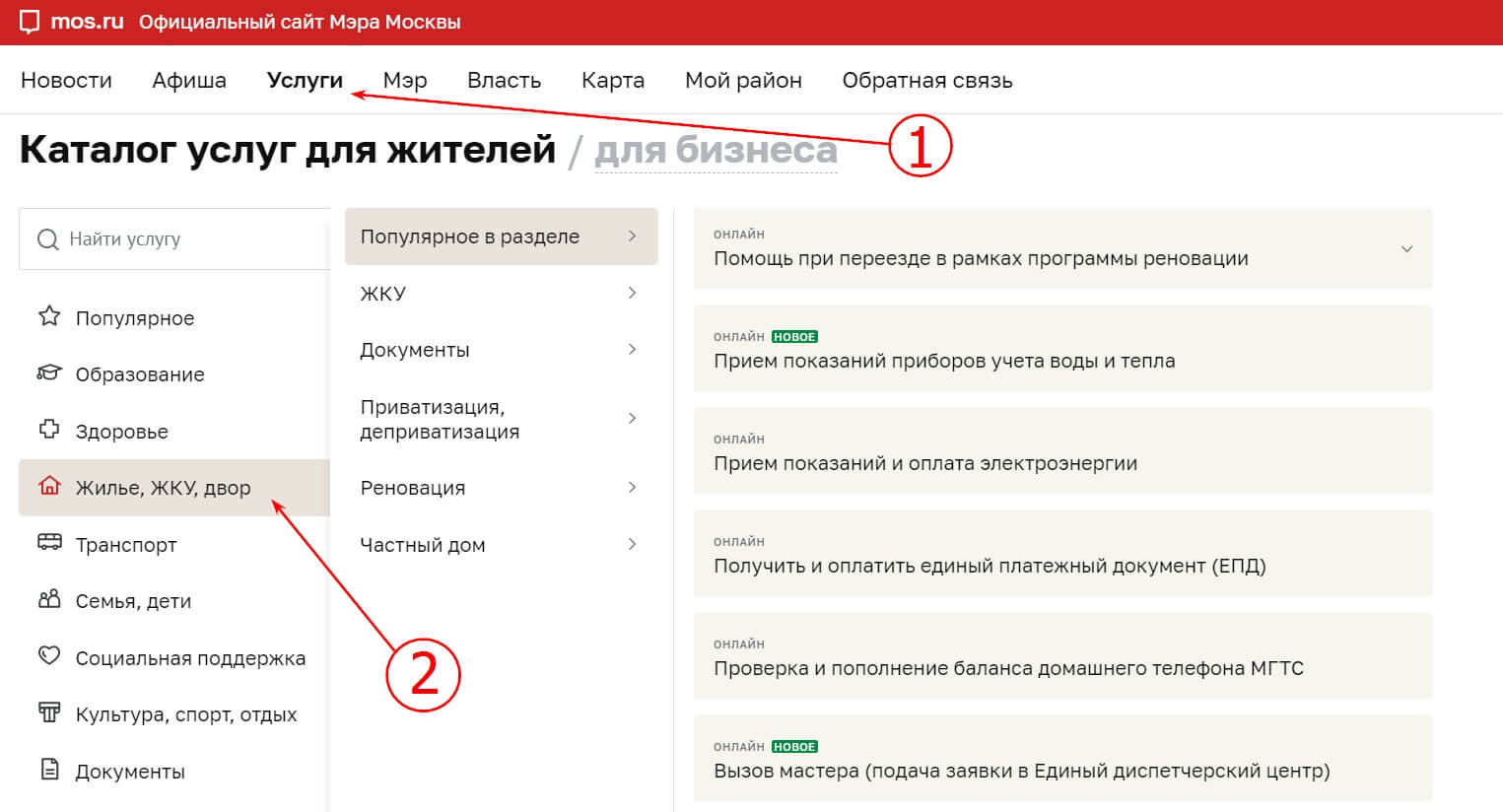Screen dimensions: 1503x812
Task: Click the document icon in the left sidebar
Action: point(49,770)
